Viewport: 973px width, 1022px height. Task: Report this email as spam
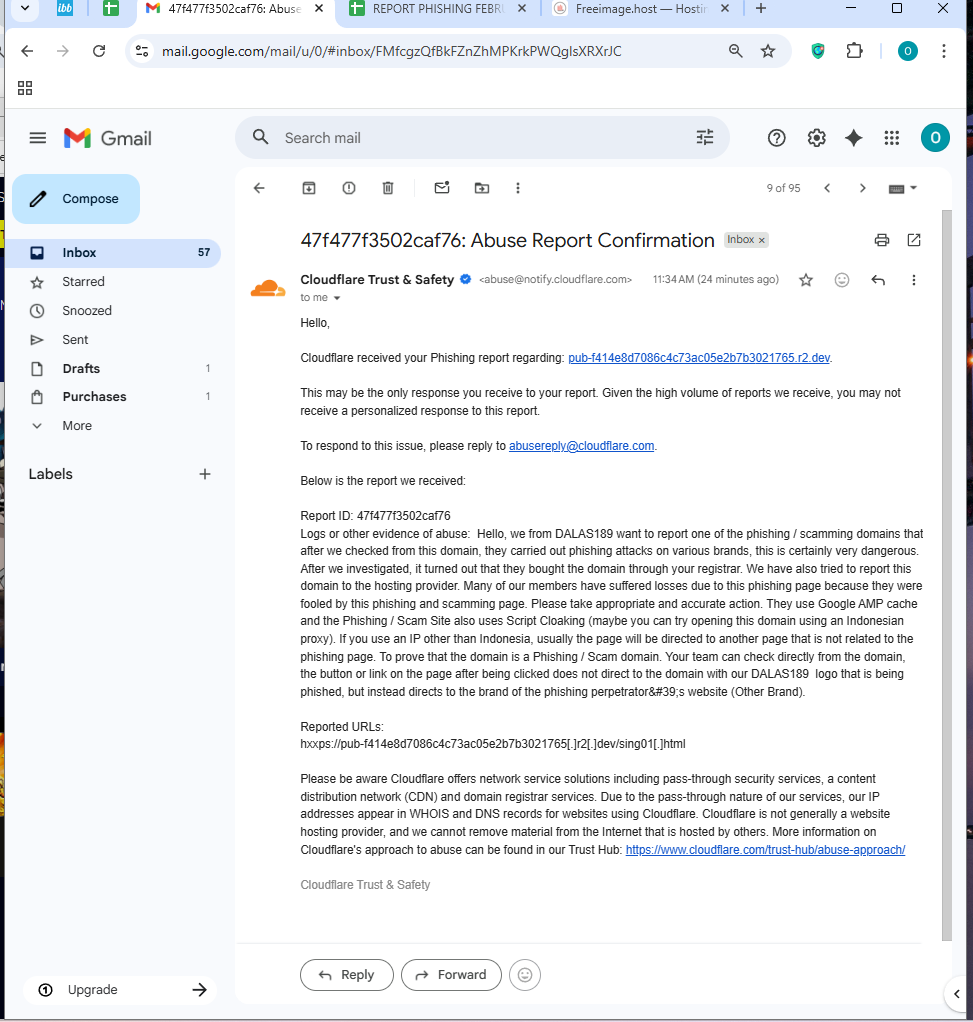coord(349,188)
